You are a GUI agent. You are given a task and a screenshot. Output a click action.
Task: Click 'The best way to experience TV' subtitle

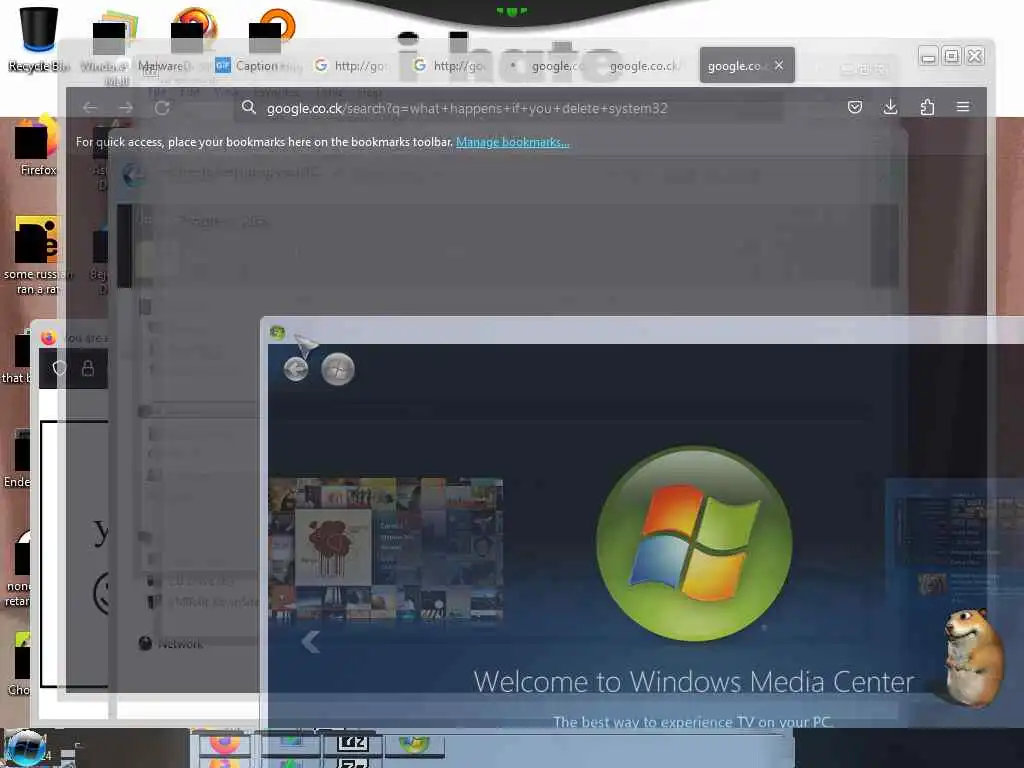tap(692, 722)
